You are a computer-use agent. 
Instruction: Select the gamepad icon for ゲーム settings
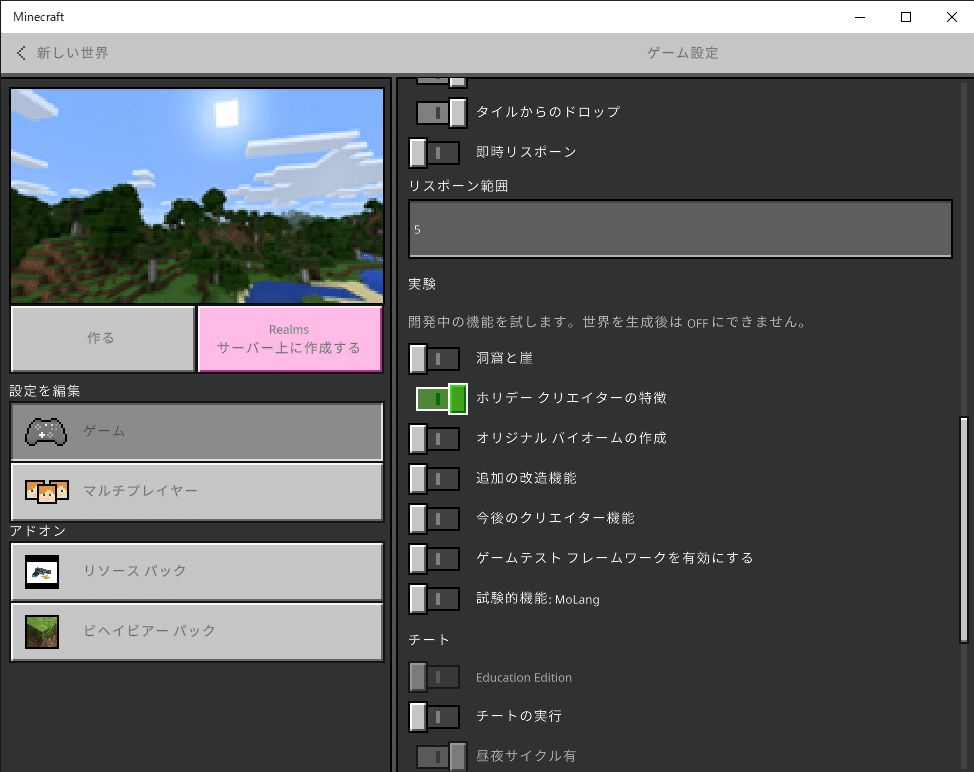(44, 432)
